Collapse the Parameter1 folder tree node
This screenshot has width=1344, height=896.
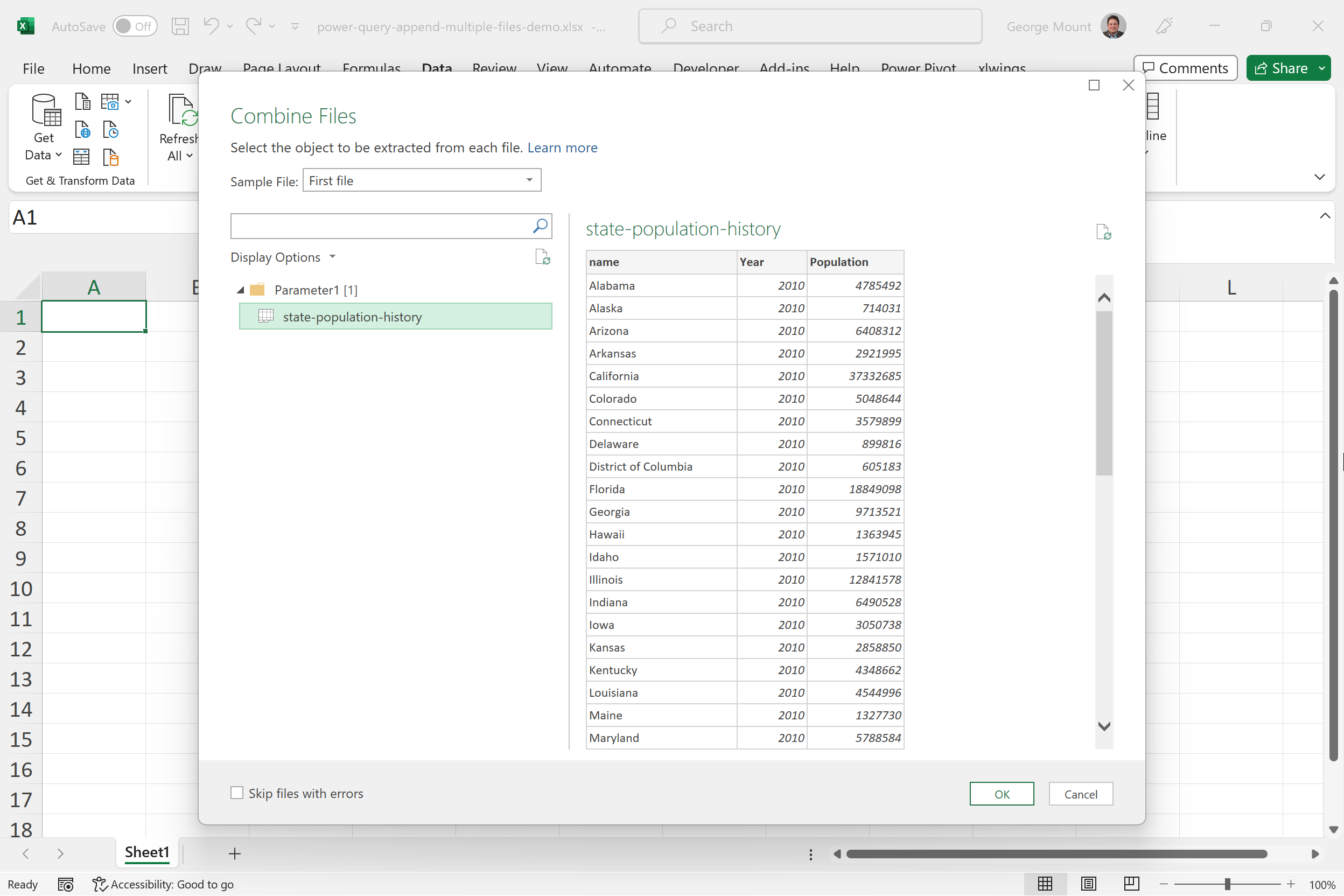[x=241, y=290]
